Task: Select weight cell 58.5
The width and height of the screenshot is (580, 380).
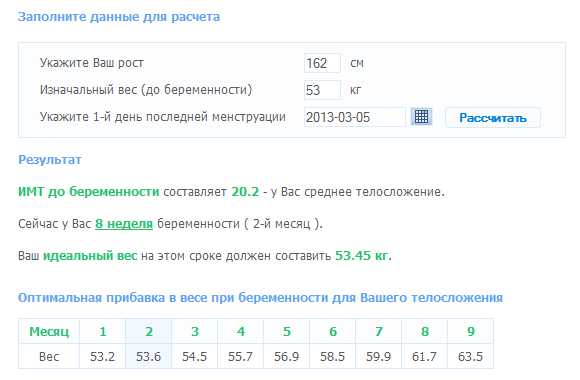Action: [333, 356]
